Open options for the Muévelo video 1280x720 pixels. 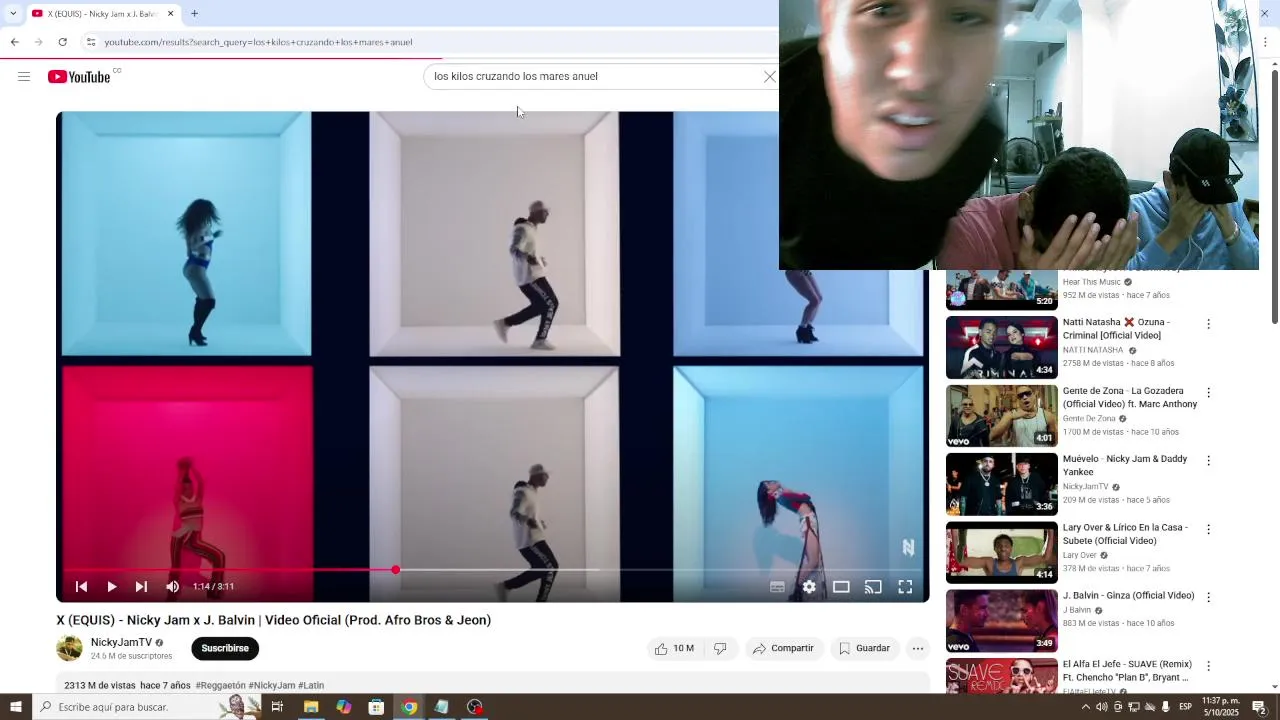tap(1208, 461)
